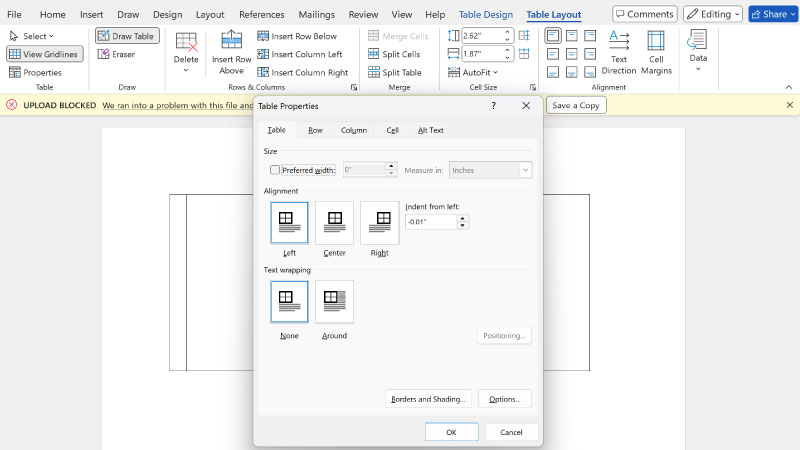
Task: Switch to the References tab
Action: (261, 14)
